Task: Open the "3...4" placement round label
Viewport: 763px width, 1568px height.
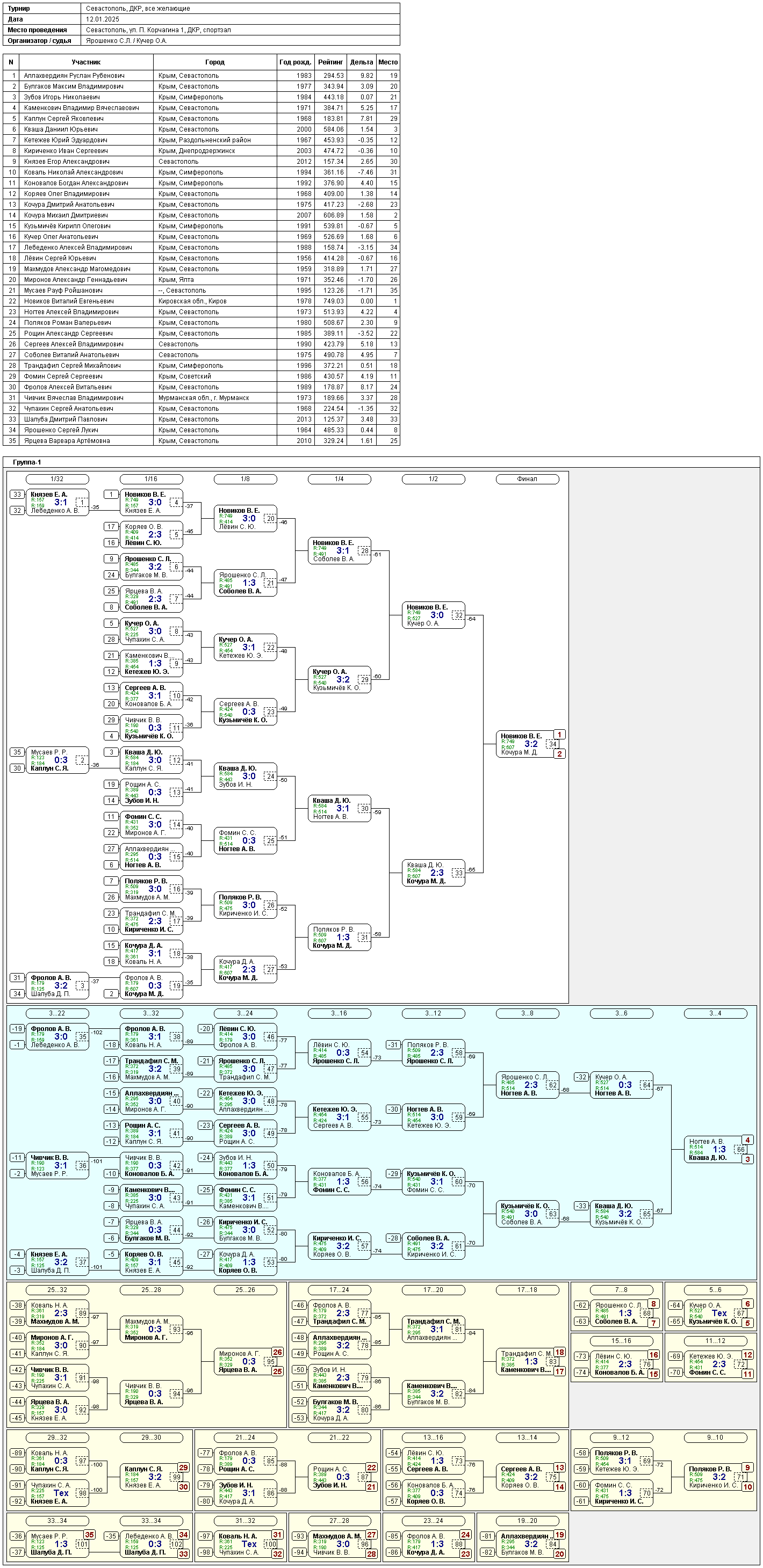Action: 715,1013
